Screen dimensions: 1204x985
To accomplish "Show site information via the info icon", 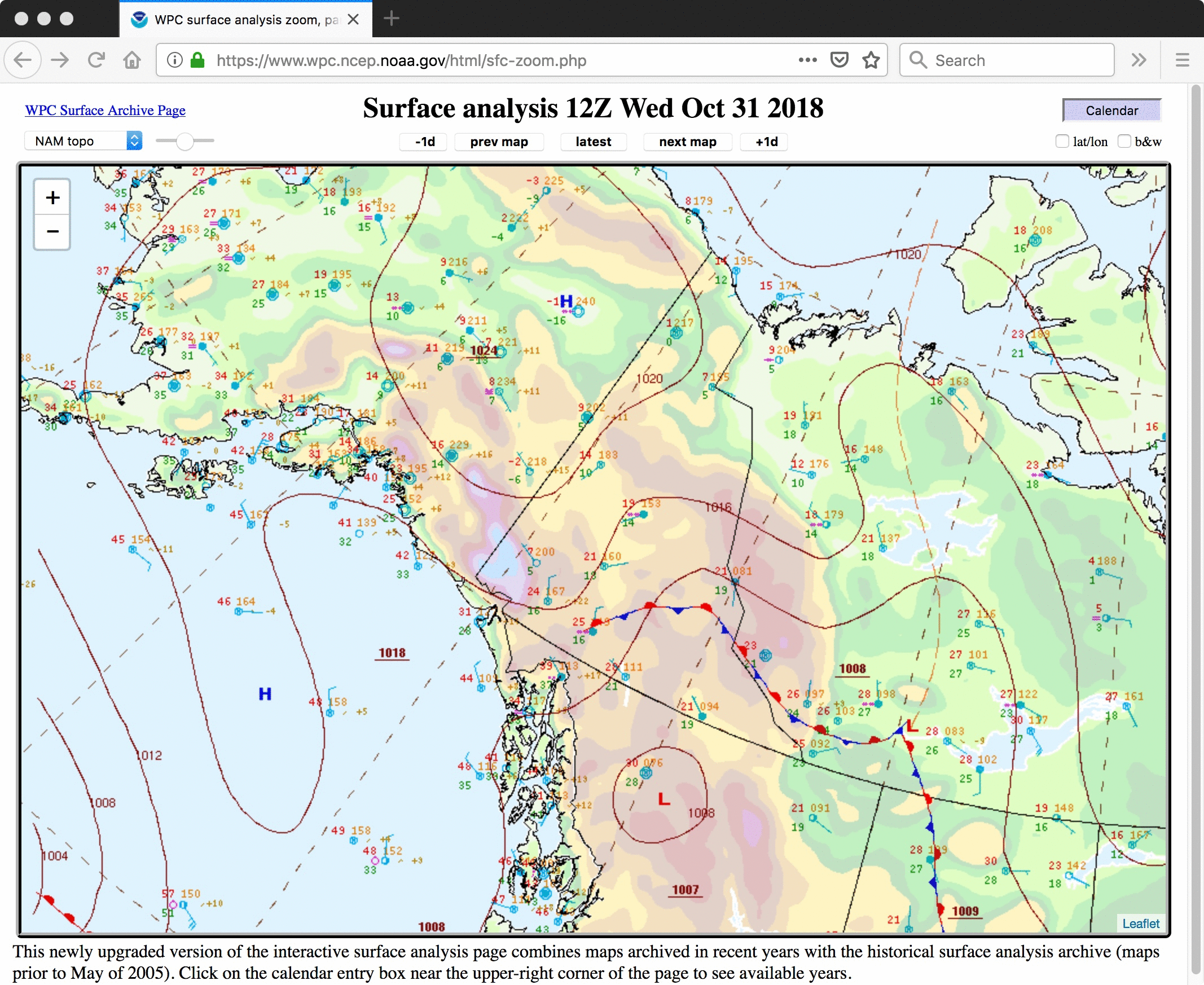I will click(x=175, y=60).
